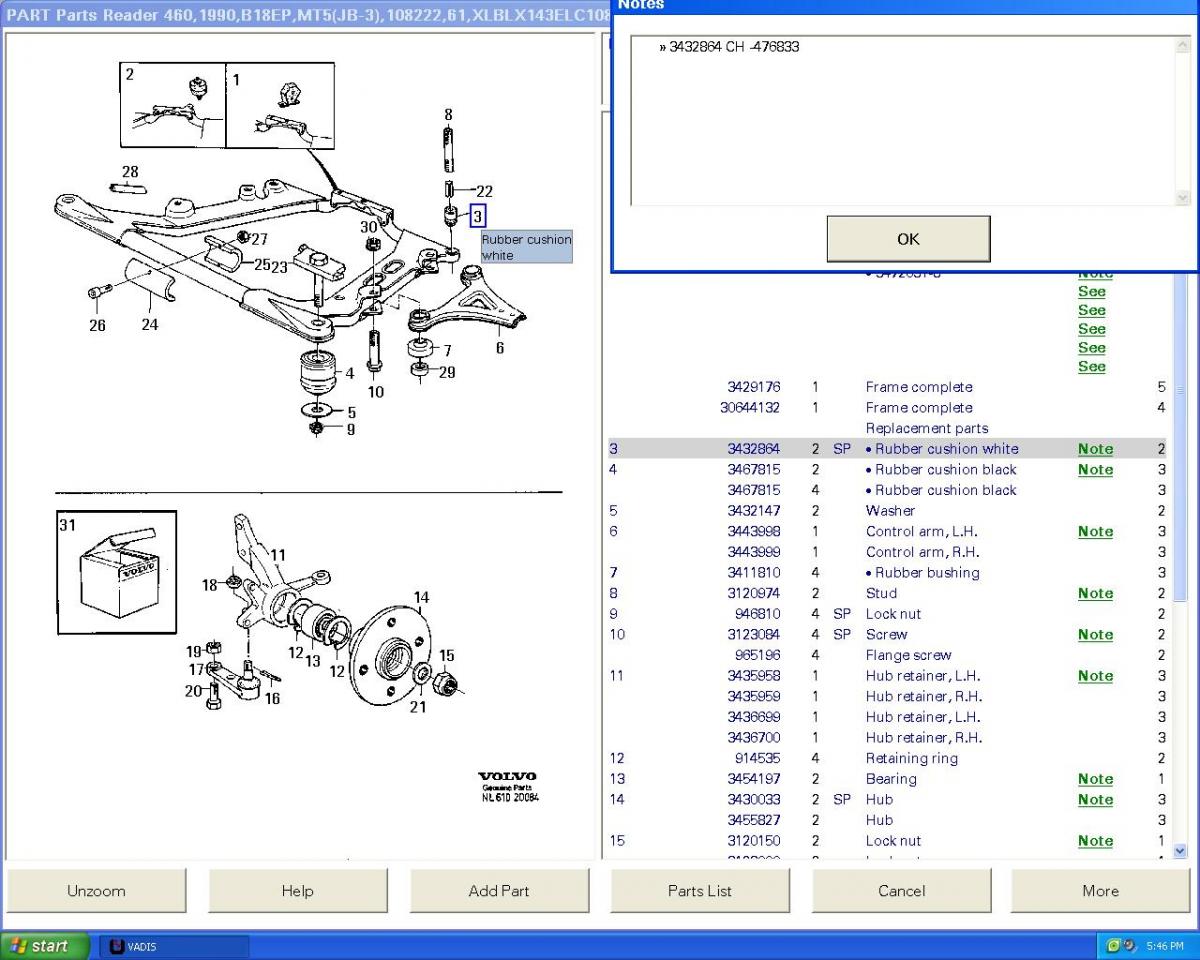
Task: Open the Note link for Control arm, L.H.
Action: pos(1095,532)
